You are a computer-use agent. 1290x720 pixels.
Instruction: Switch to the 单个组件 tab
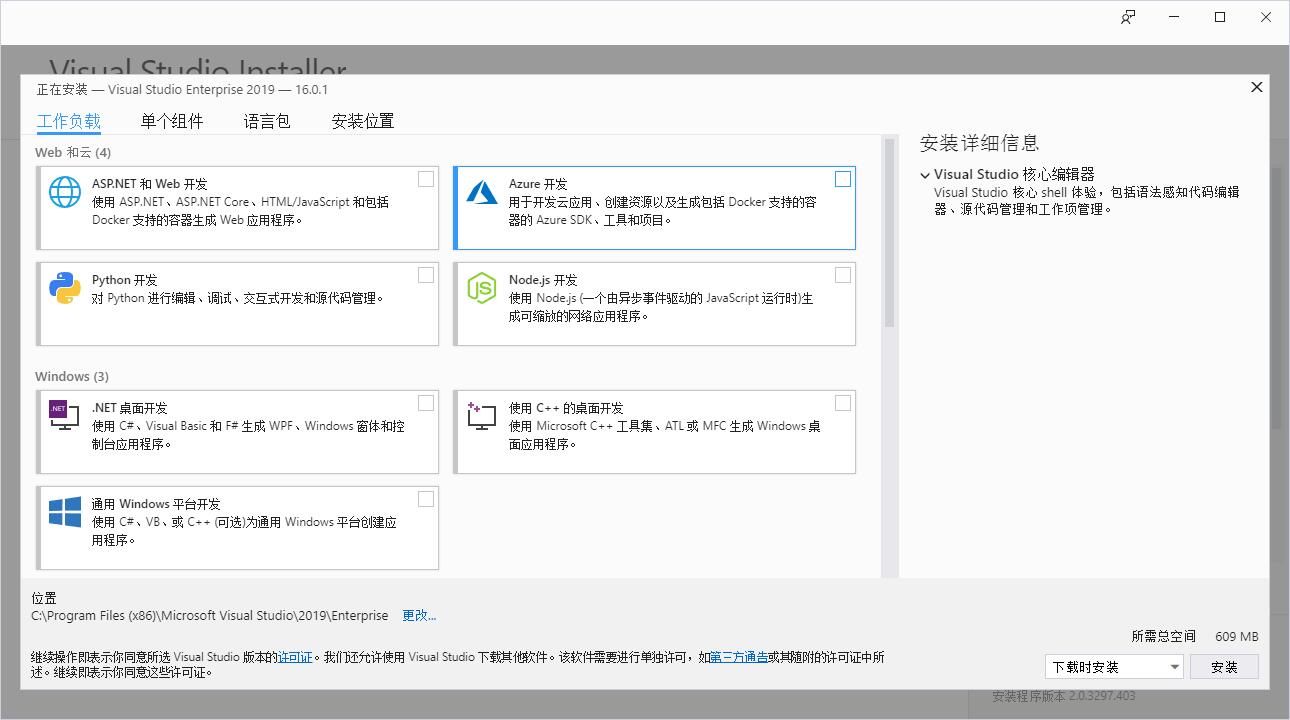click(172, 121)
